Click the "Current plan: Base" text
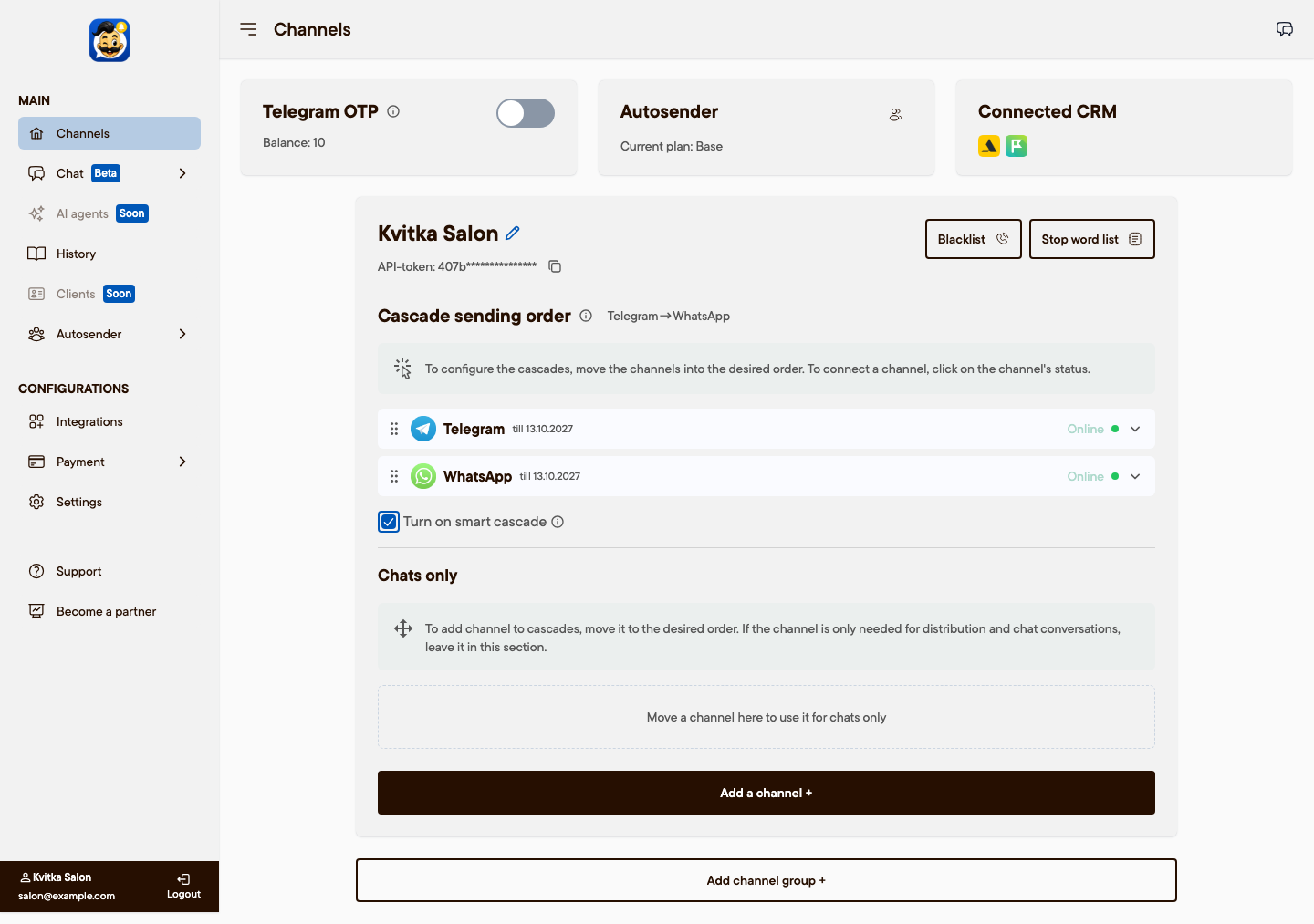 [672, 146]
